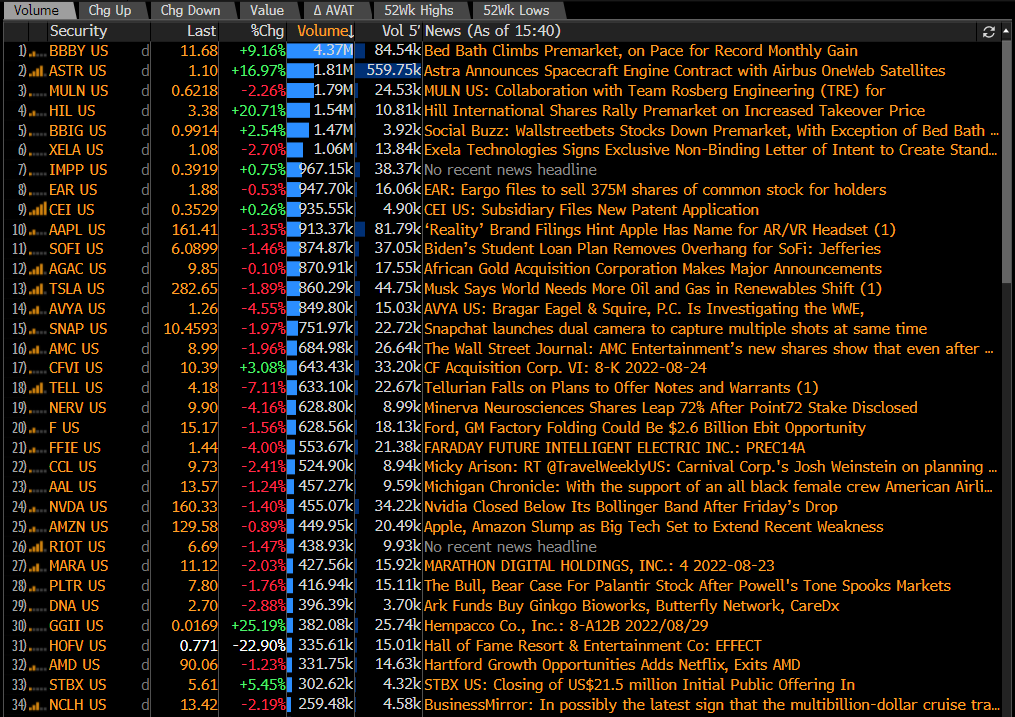The height and width of the screenshot is (717, 1015).
Task: Select the AMC US ticker
Action: pyautogui.click(x=74, y=349)
